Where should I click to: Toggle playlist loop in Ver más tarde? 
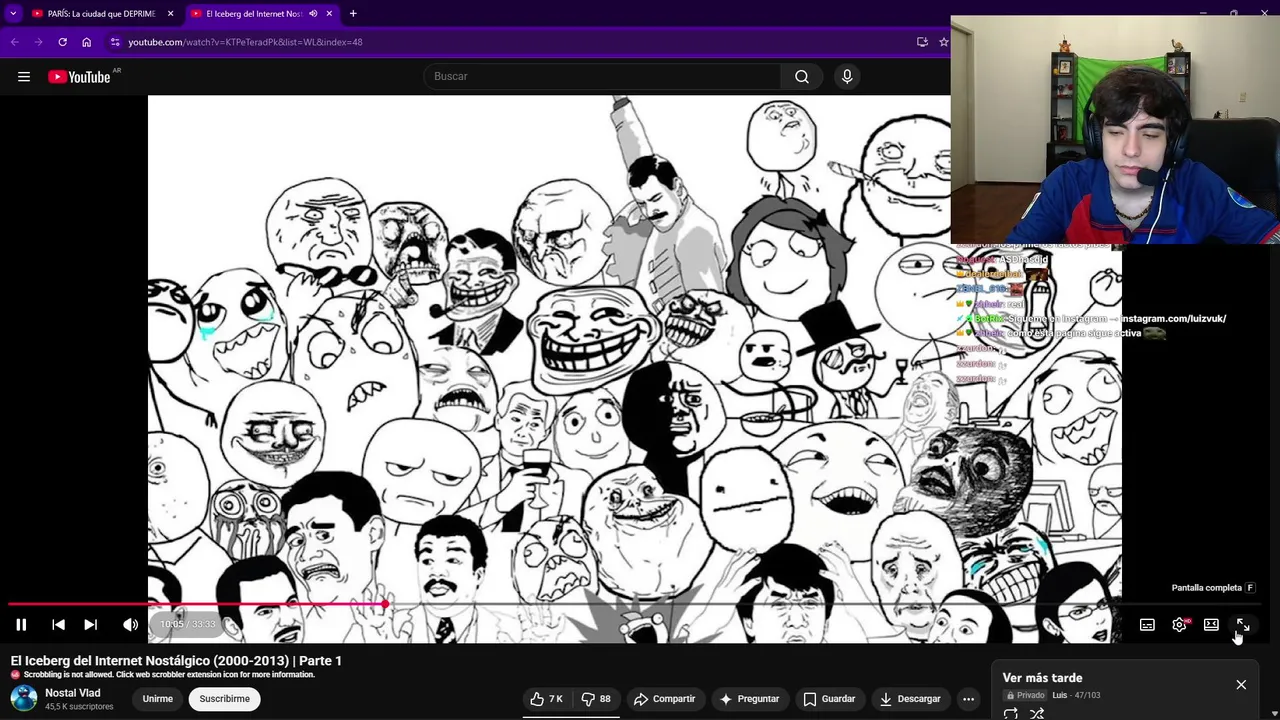pyautogui.click(x=1011, y=714)
